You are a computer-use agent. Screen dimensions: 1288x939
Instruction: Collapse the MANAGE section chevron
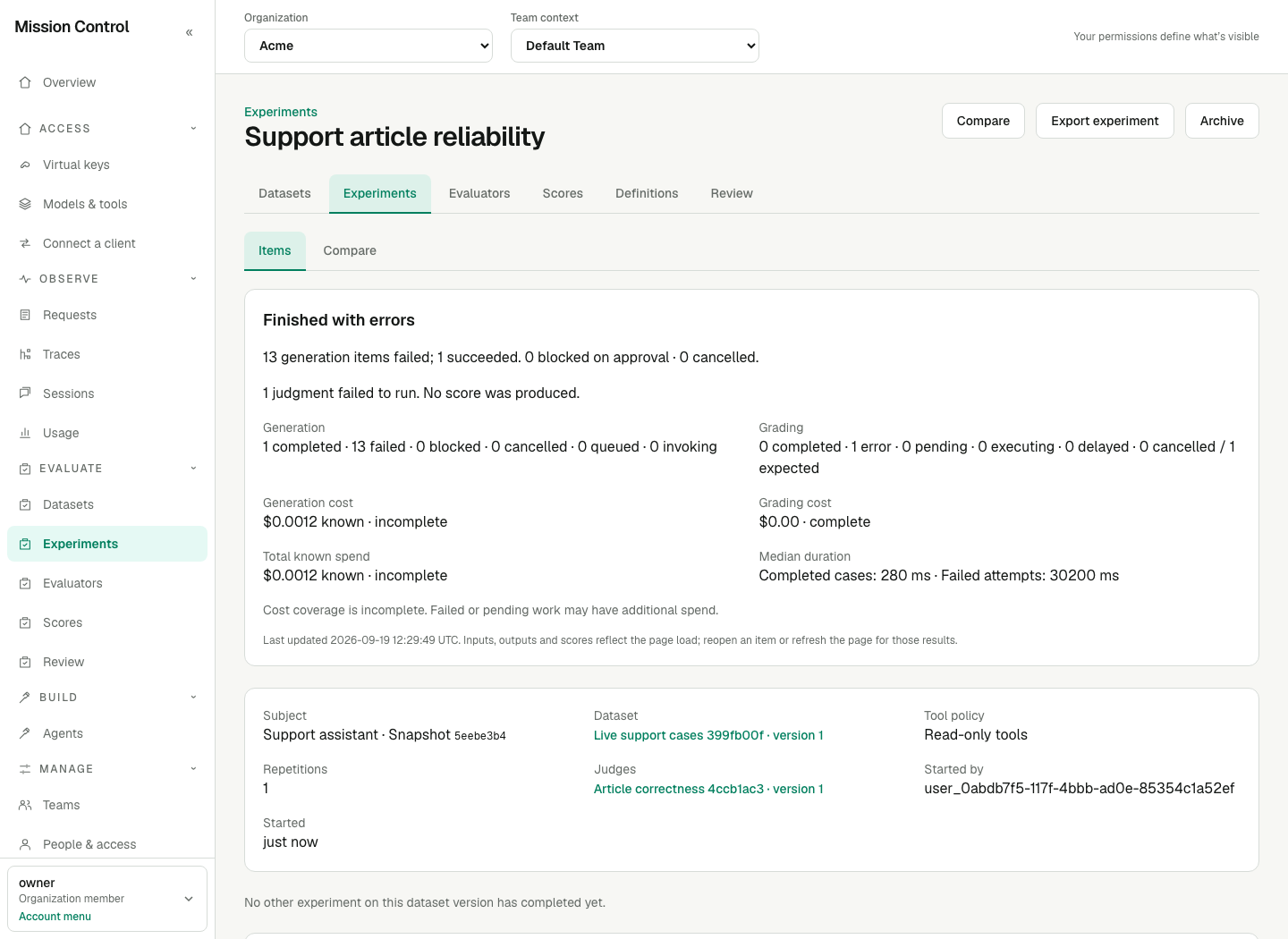coord(193,769)
